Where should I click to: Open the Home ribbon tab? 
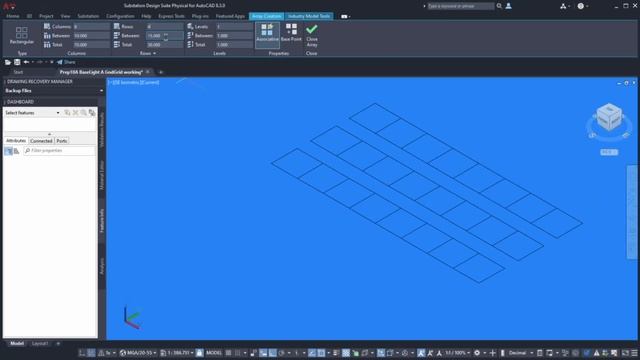[13, 16]
